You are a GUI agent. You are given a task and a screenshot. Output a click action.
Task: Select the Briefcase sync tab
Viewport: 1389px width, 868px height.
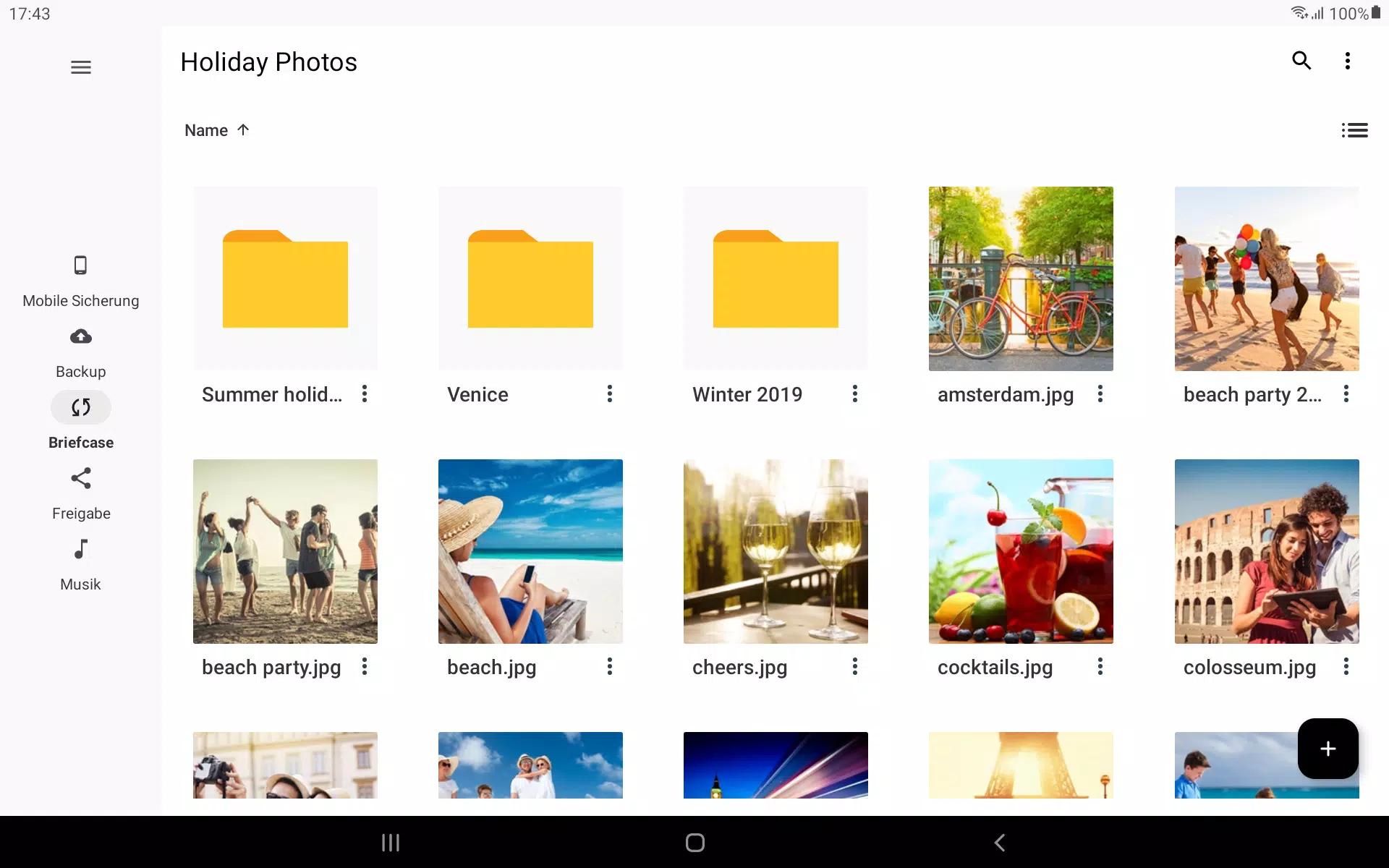(81, 422)
